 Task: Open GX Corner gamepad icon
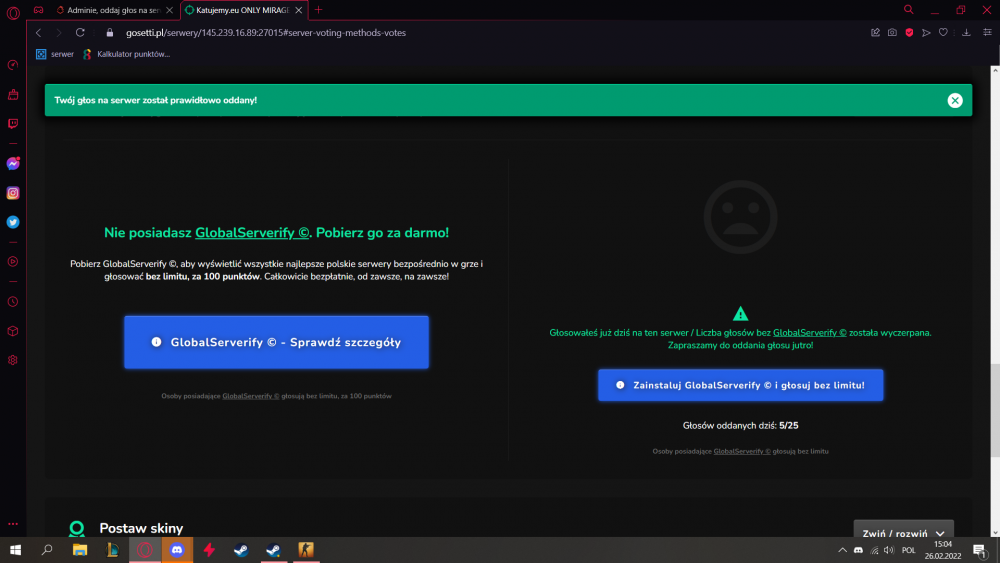tap(38, 10)
